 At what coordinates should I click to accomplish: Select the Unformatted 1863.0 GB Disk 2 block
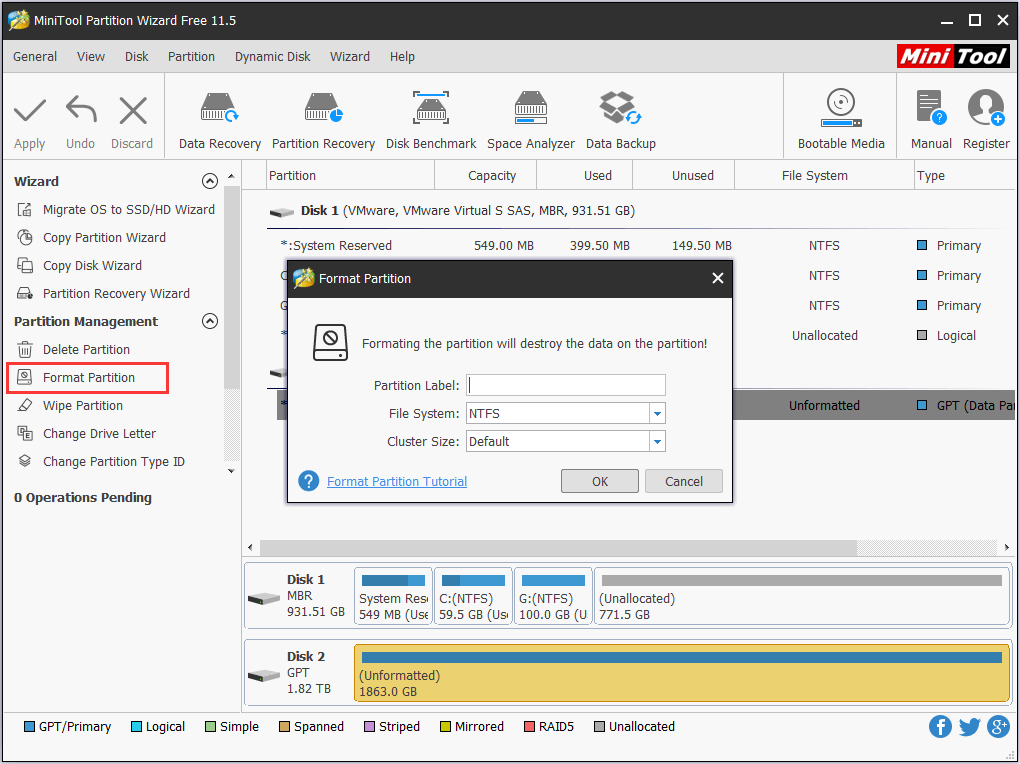click(x=682, y=674)
